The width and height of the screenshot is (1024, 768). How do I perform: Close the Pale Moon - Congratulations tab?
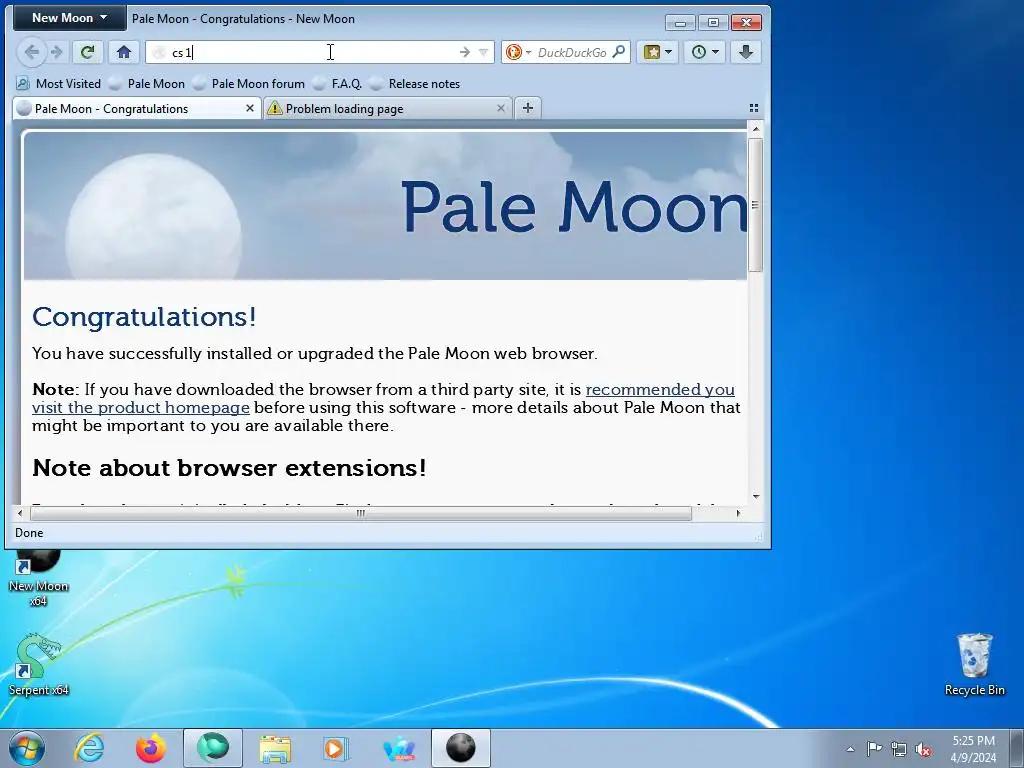point(249,108)
